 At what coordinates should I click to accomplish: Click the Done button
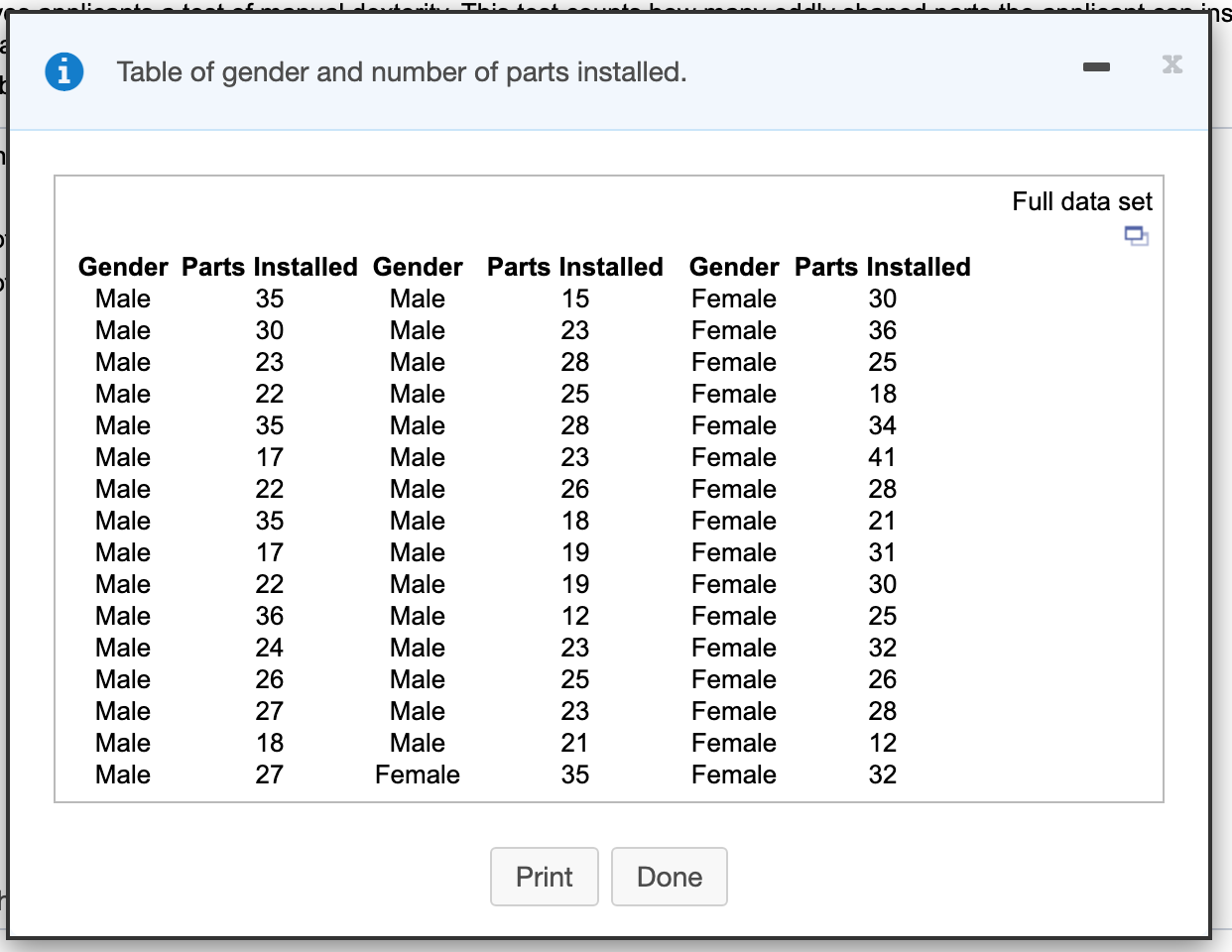[x=670, y=877]
